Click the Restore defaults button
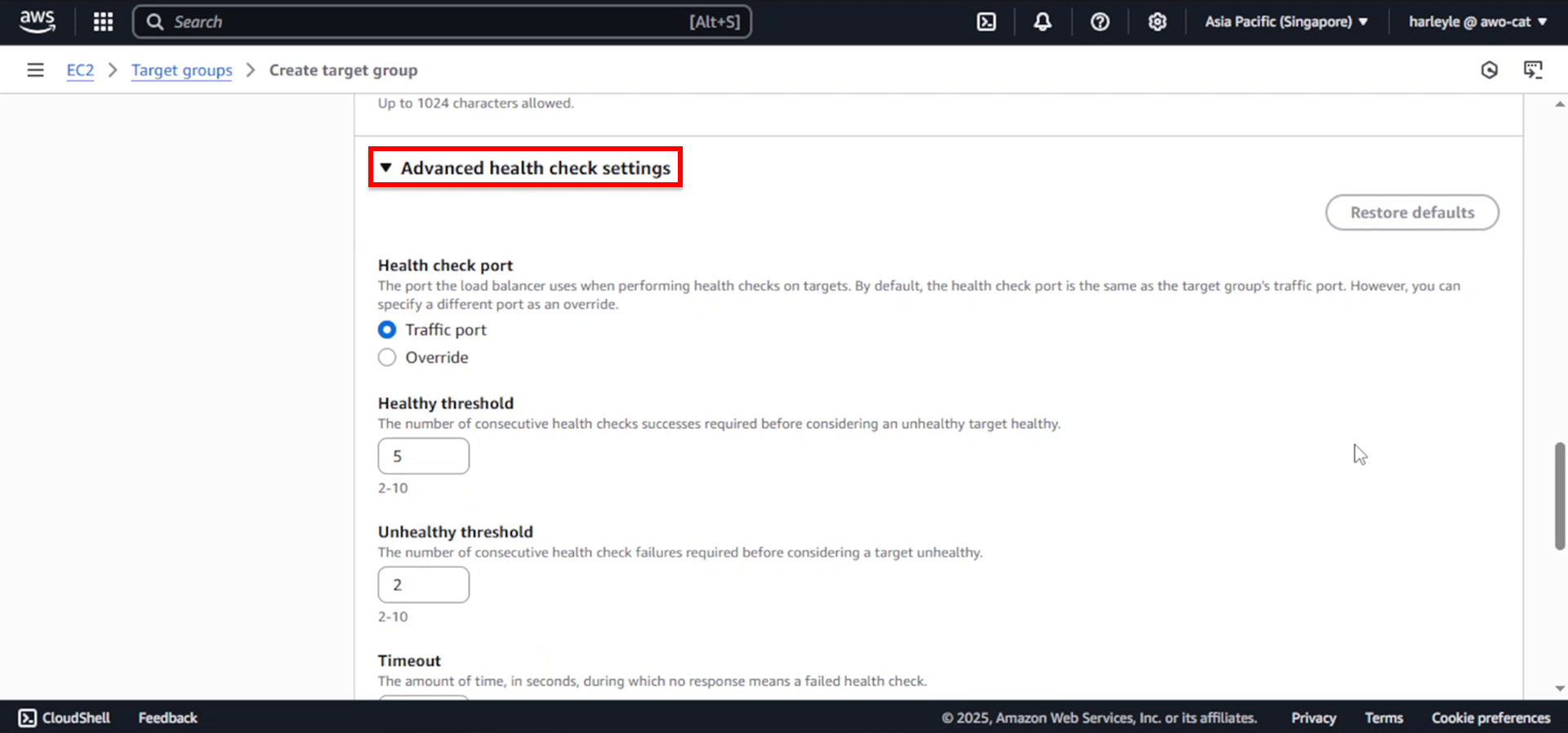Screen dimensions: 1568x733 [1412, 212]
